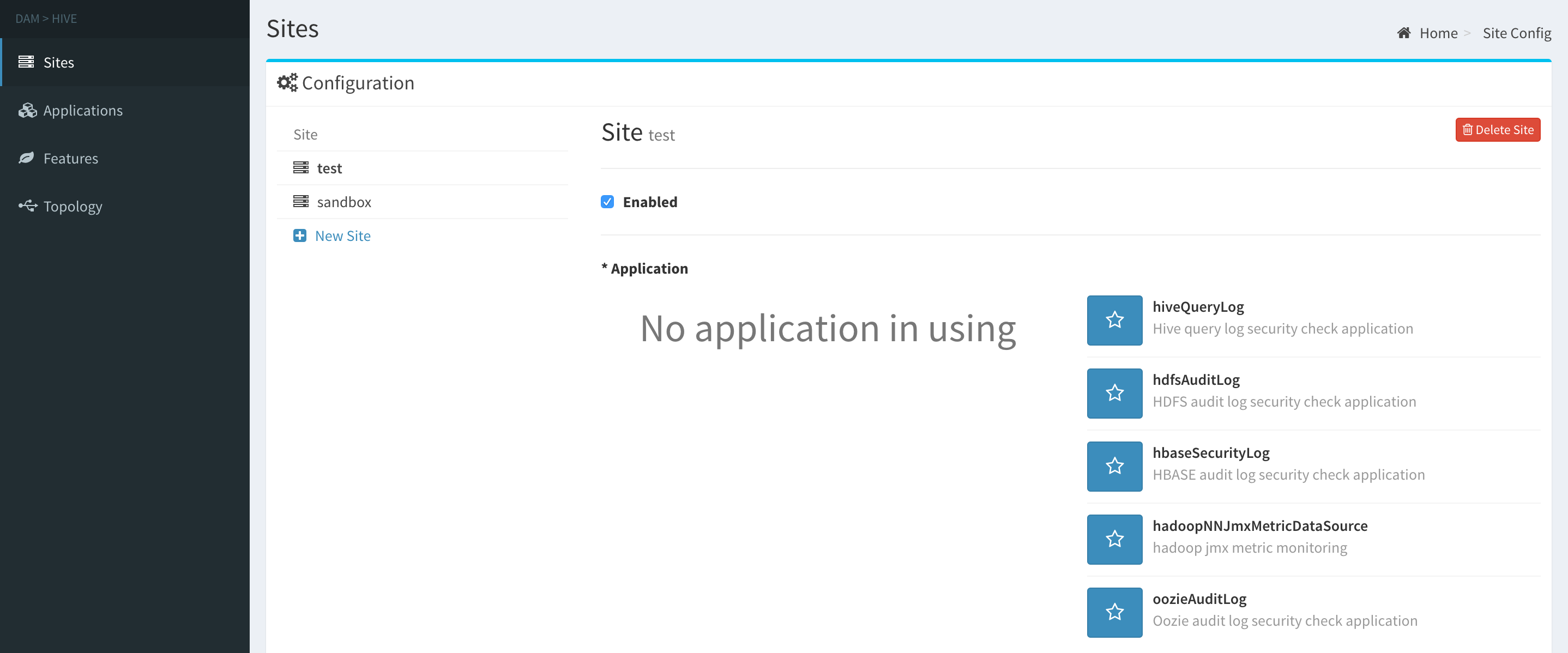Click the blue plus icon beside New Site
The image size is (1568, 653).
tap(299, 235)
